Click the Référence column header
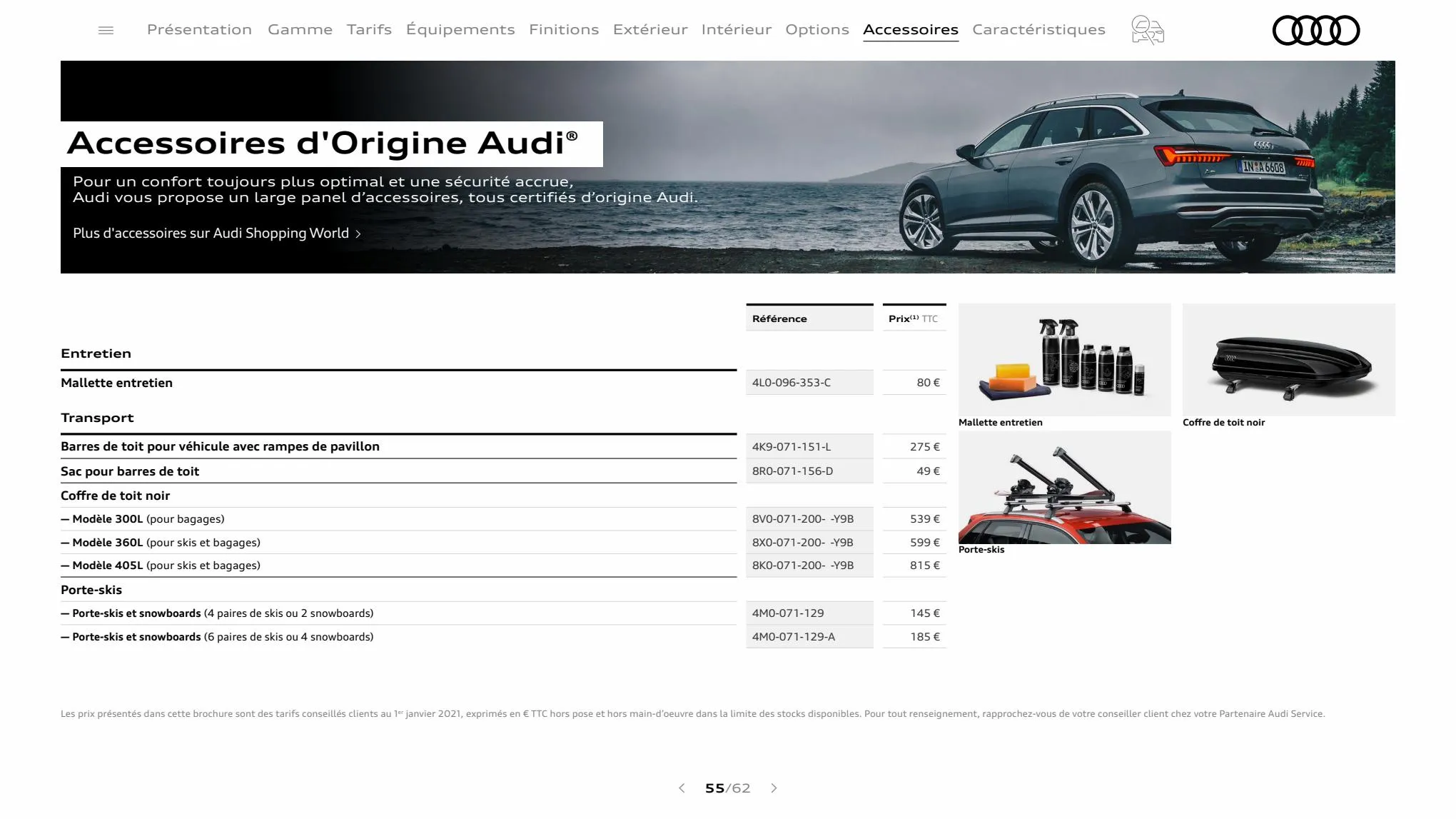1456x819 pixels. point(809,318)
